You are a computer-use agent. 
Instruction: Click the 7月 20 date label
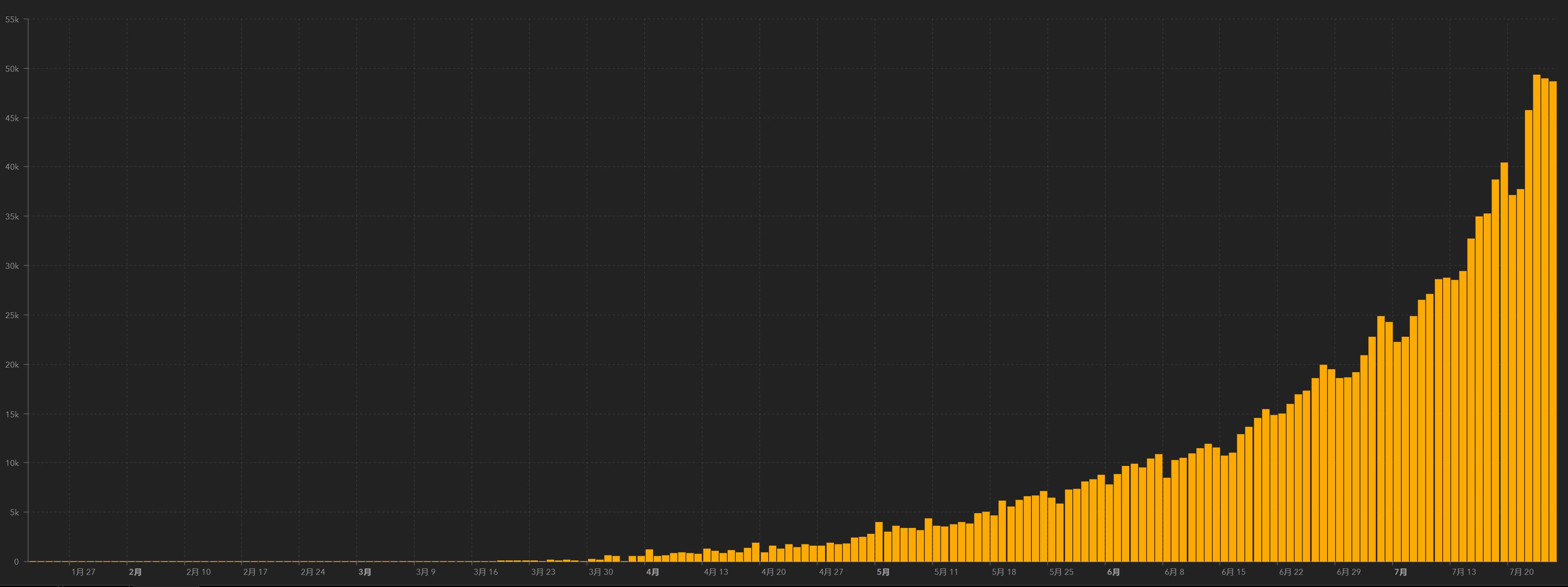pyautogui.click(x=1521, y=572)
